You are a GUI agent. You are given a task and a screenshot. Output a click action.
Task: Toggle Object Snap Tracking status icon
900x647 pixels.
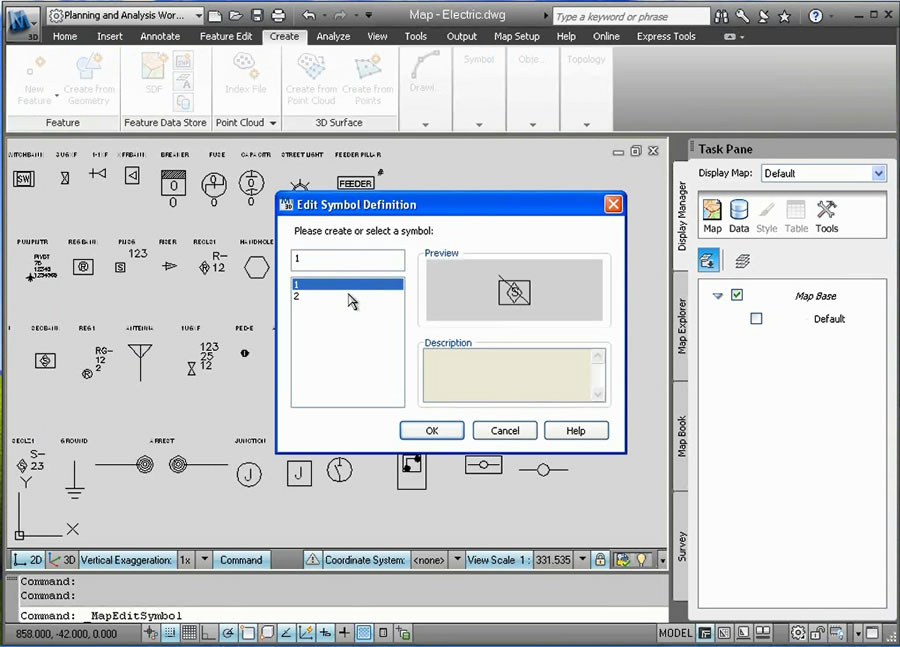tap(286, 633)
